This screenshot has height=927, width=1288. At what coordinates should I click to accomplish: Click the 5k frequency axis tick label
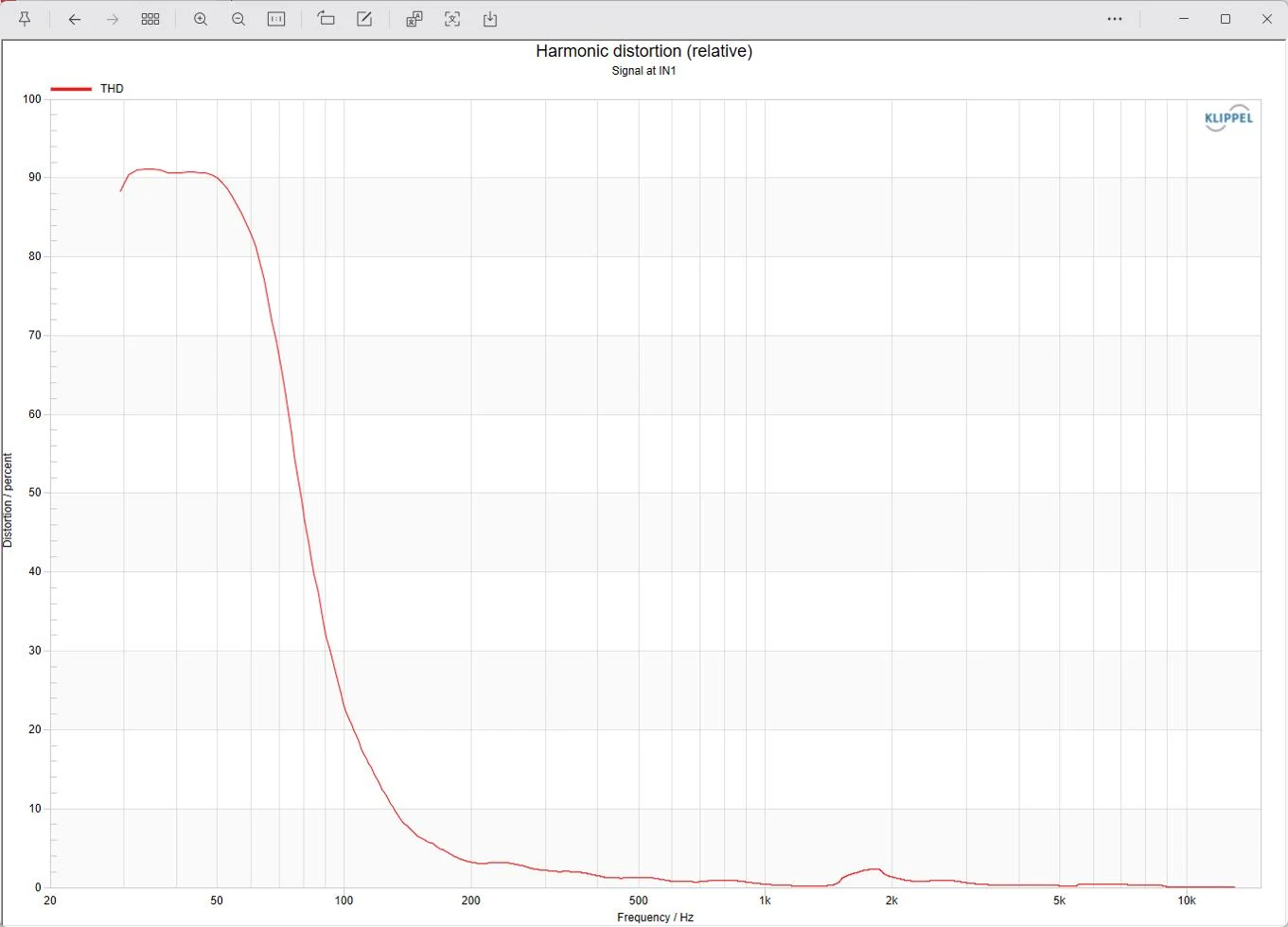click(1059, 901)
